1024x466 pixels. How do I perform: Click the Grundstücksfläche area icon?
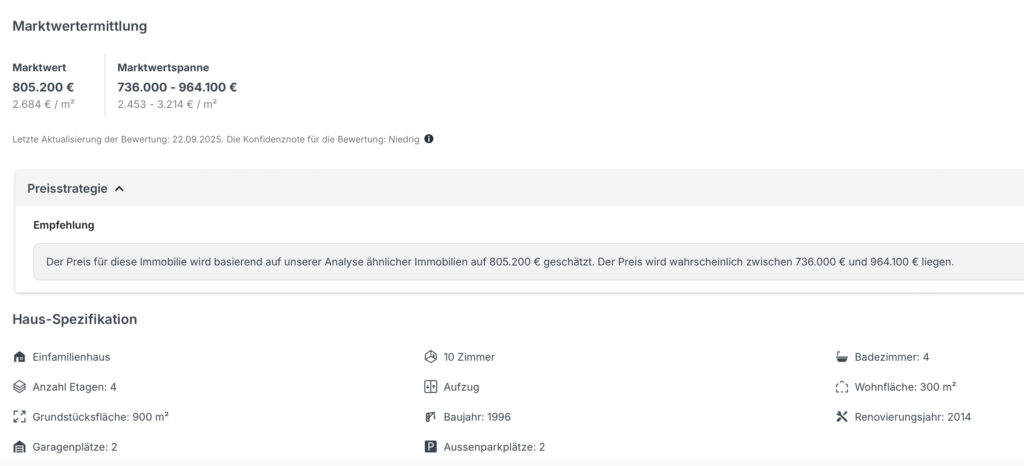(19, 417)
